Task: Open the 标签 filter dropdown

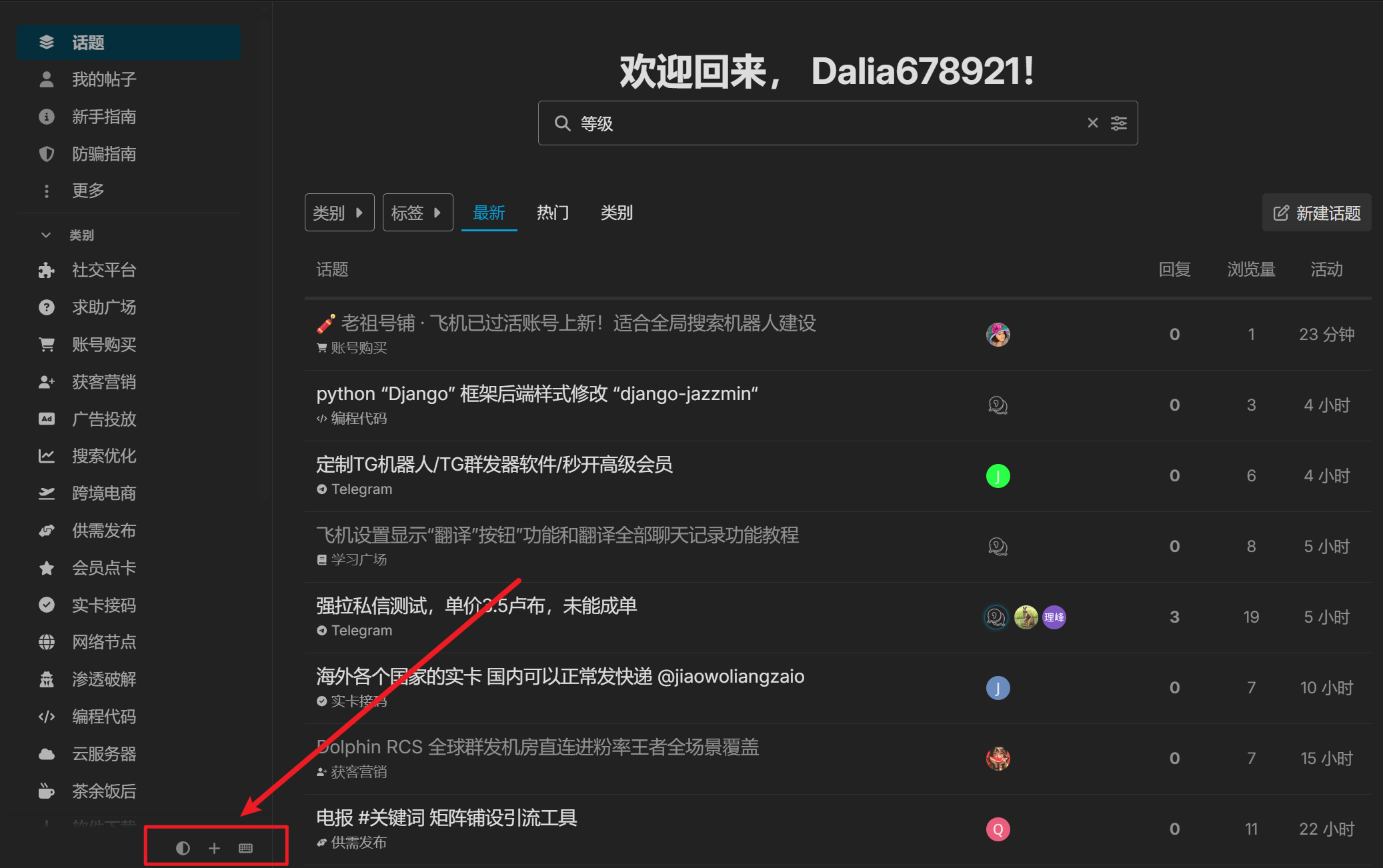Action: tap(417, 213)
